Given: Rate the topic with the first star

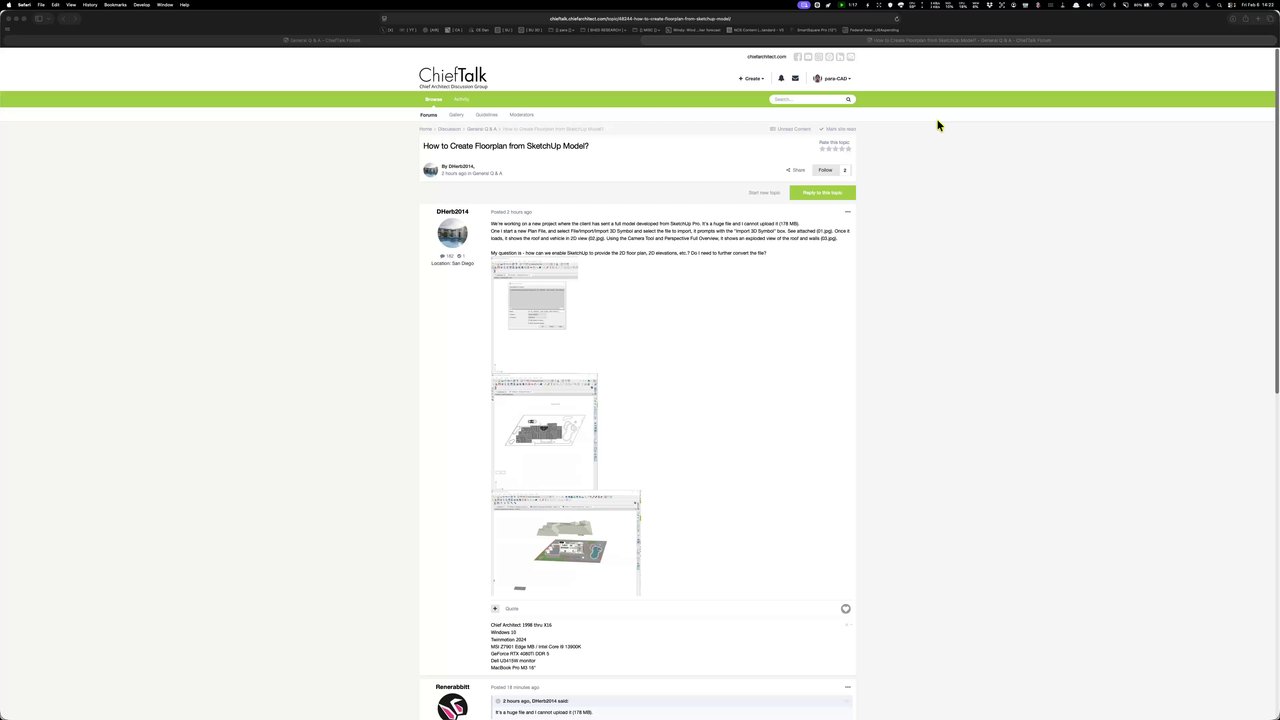Looking at the screenshot, I should point(822,149).
